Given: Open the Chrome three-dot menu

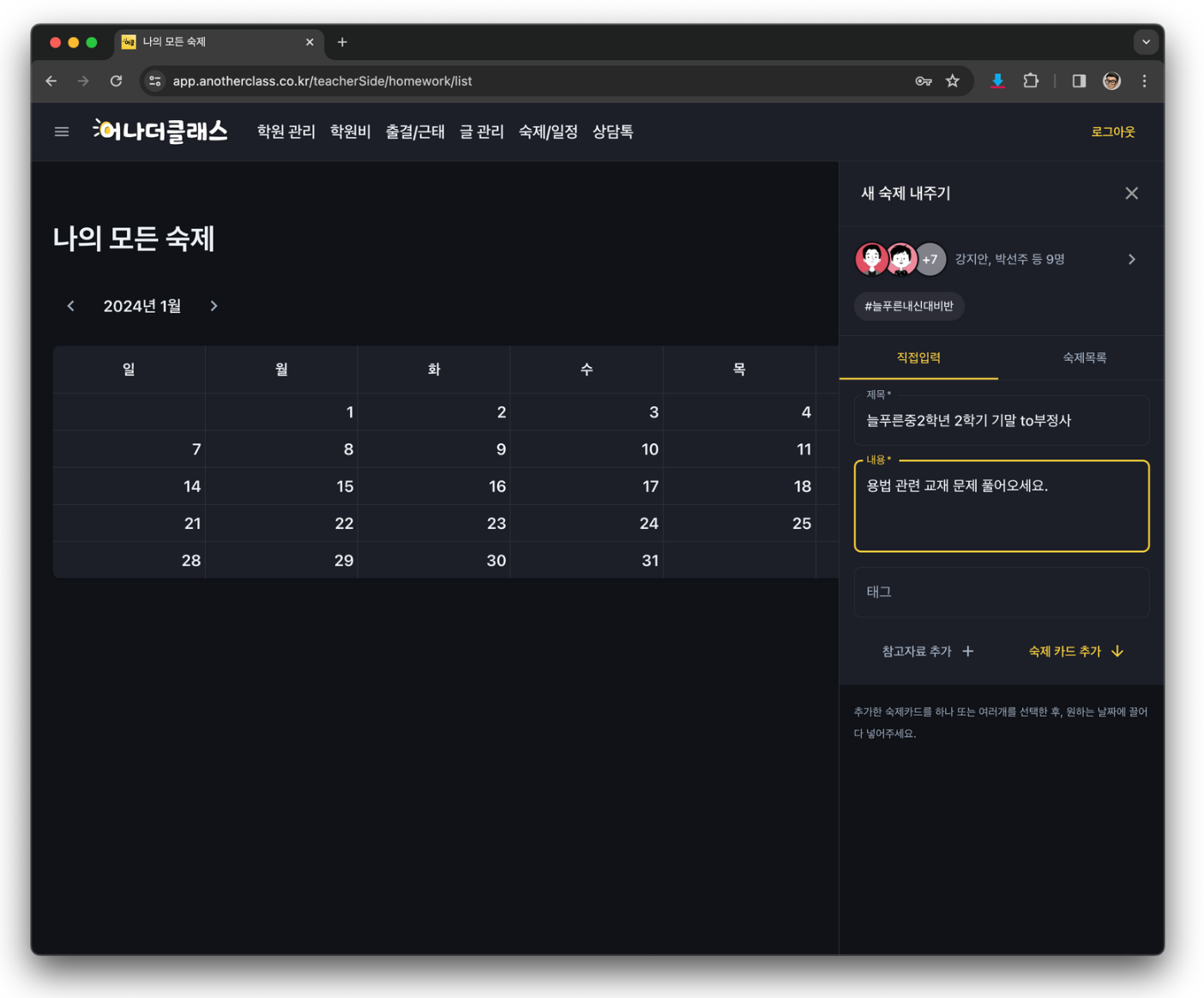Looking at the screenshot, I should tap(1145, 81).
